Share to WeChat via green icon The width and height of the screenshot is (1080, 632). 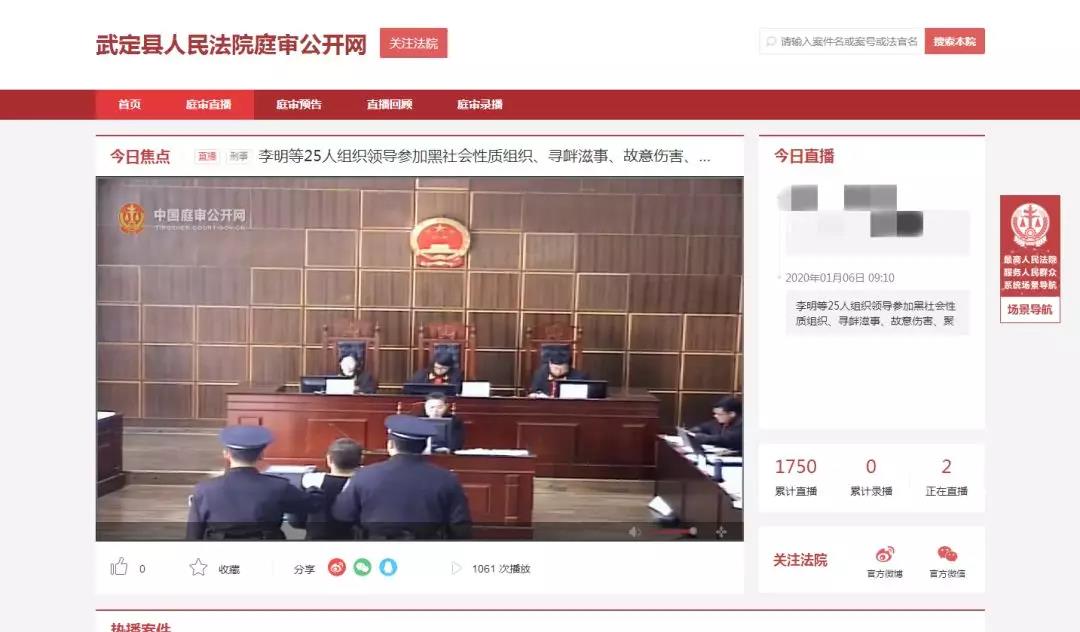pos(362,567)
